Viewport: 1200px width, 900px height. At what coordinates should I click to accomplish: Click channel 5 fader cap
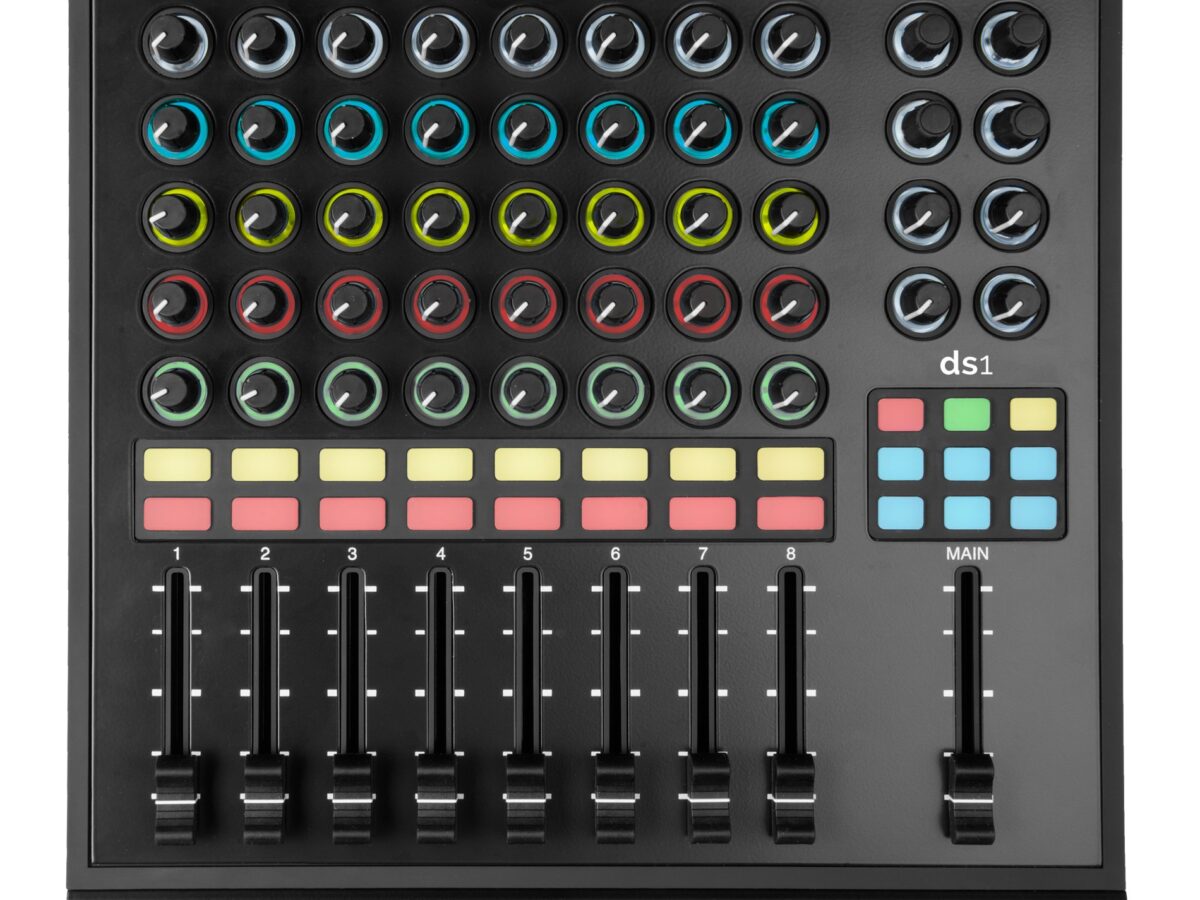(527, 799)
